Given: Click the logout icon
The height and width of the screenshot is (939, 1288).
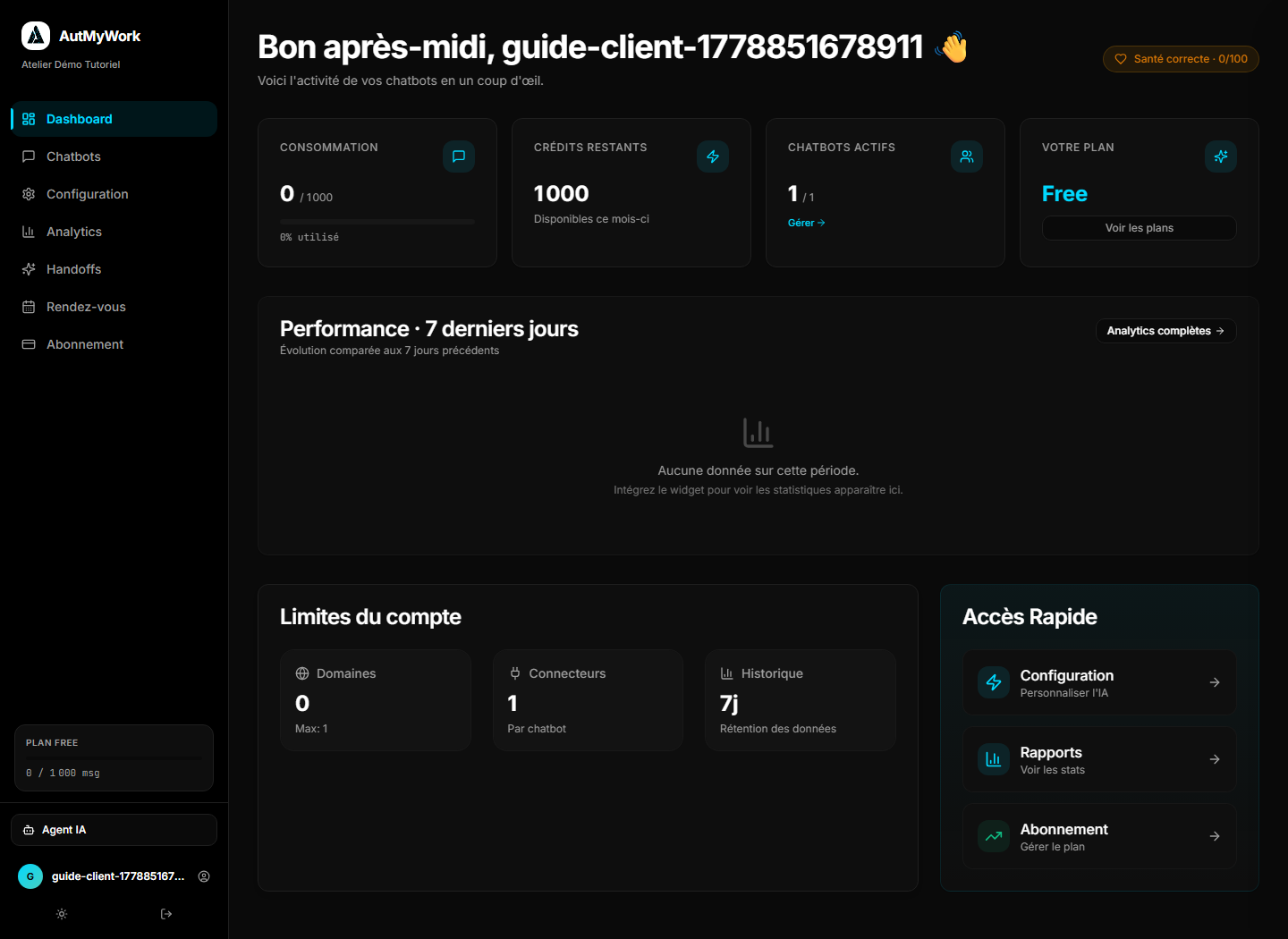Looking at the screenshot, I should [x=166, y=914].
